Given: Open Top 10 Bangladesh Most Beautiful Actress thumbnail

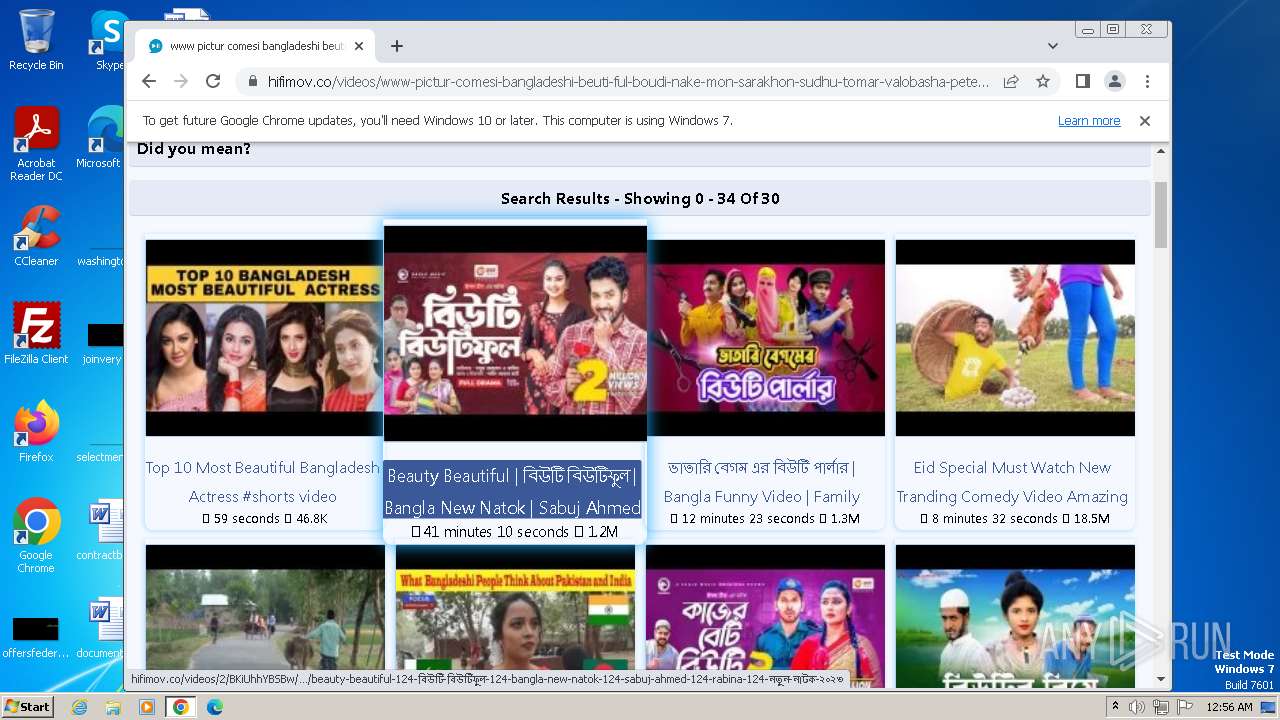Looking at the screenshot, I should [265, 338].
